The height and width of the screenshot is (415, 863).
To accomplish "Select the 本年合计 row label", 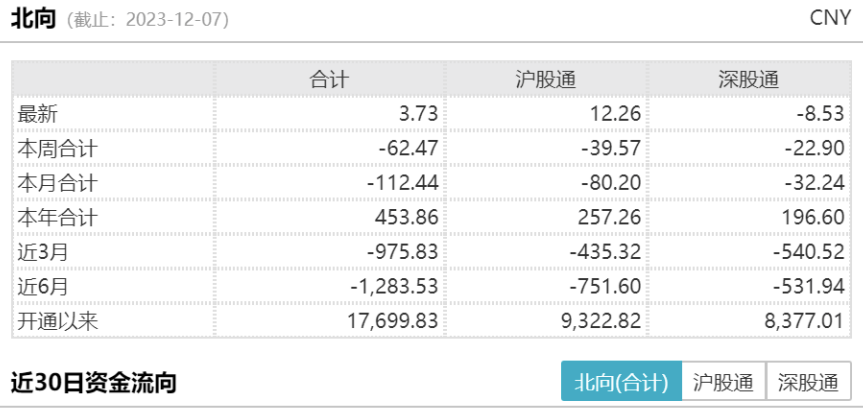I will point(57,217).
